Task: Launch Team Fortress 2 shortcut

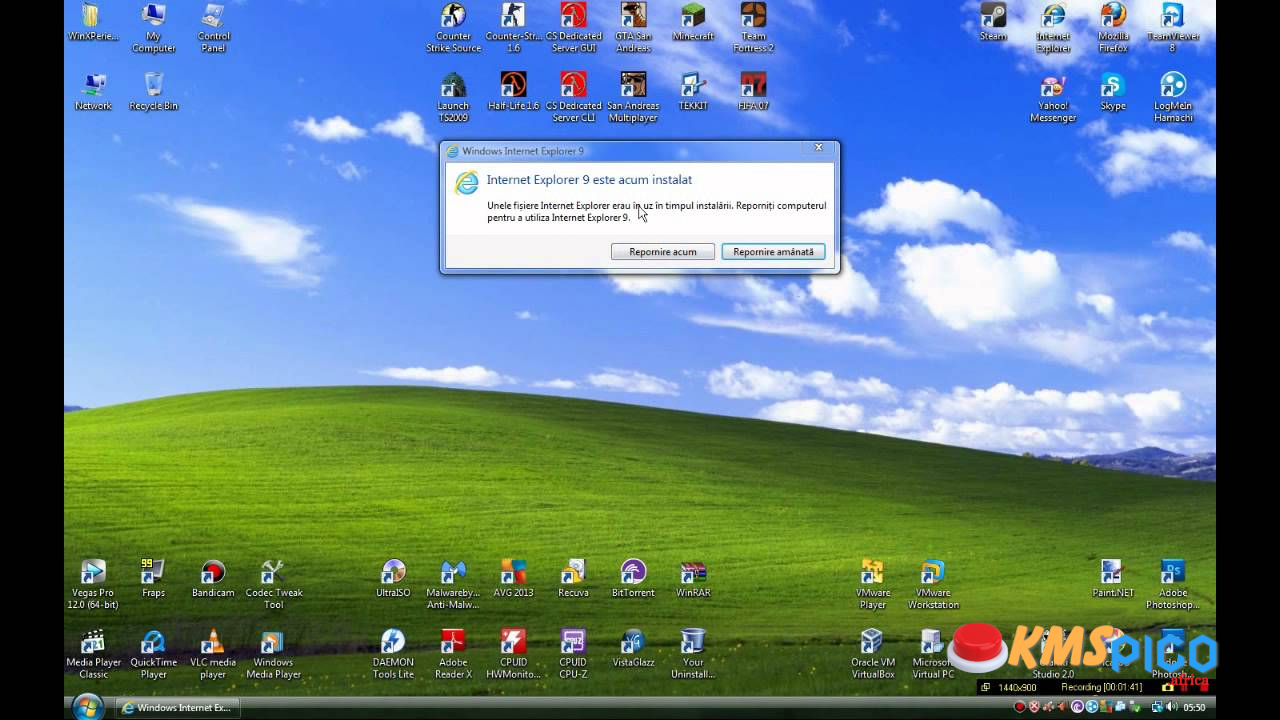Action: point(753,29)
